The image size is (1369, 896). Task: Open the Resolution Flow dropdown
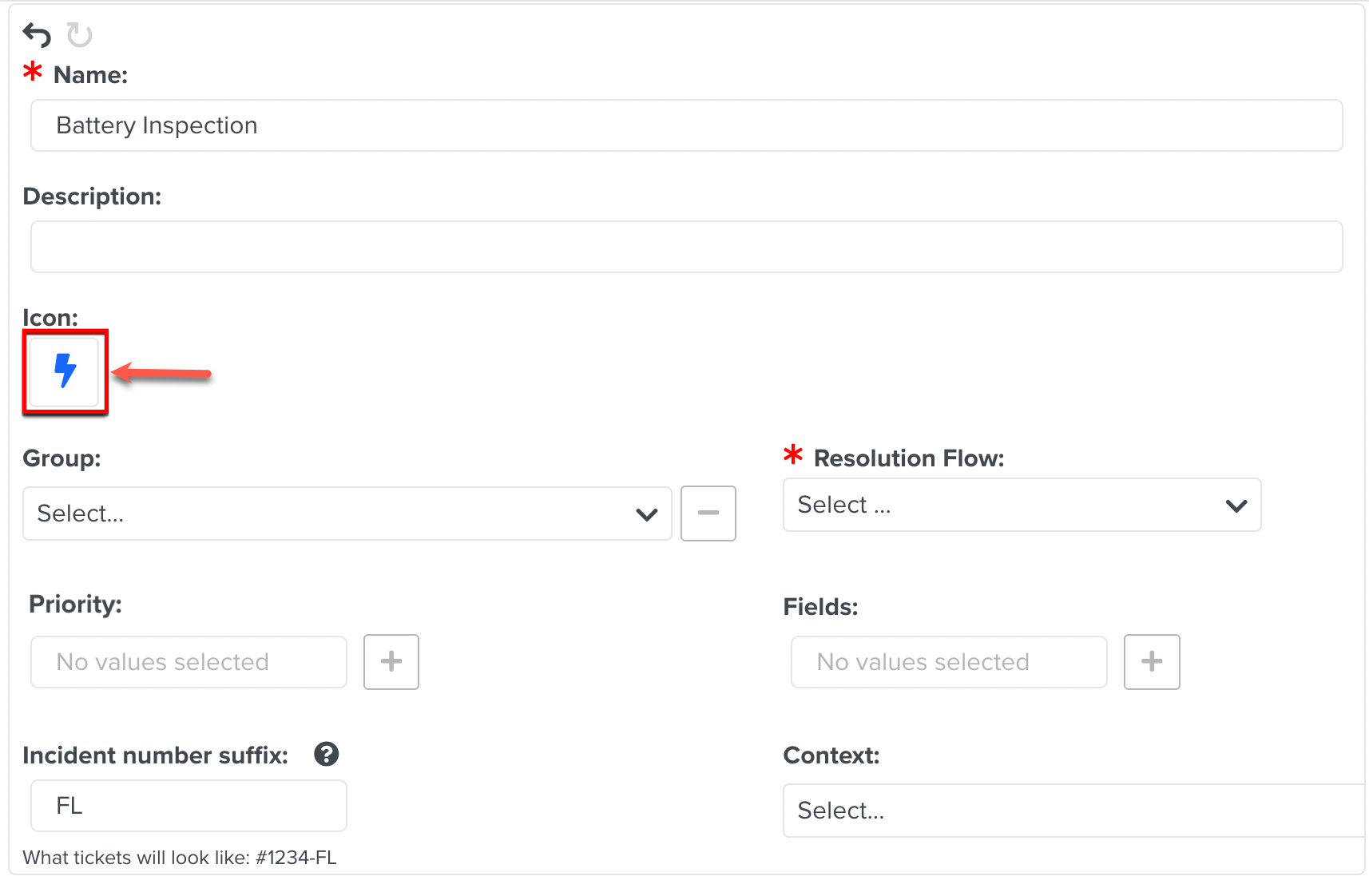(1021, 505)
